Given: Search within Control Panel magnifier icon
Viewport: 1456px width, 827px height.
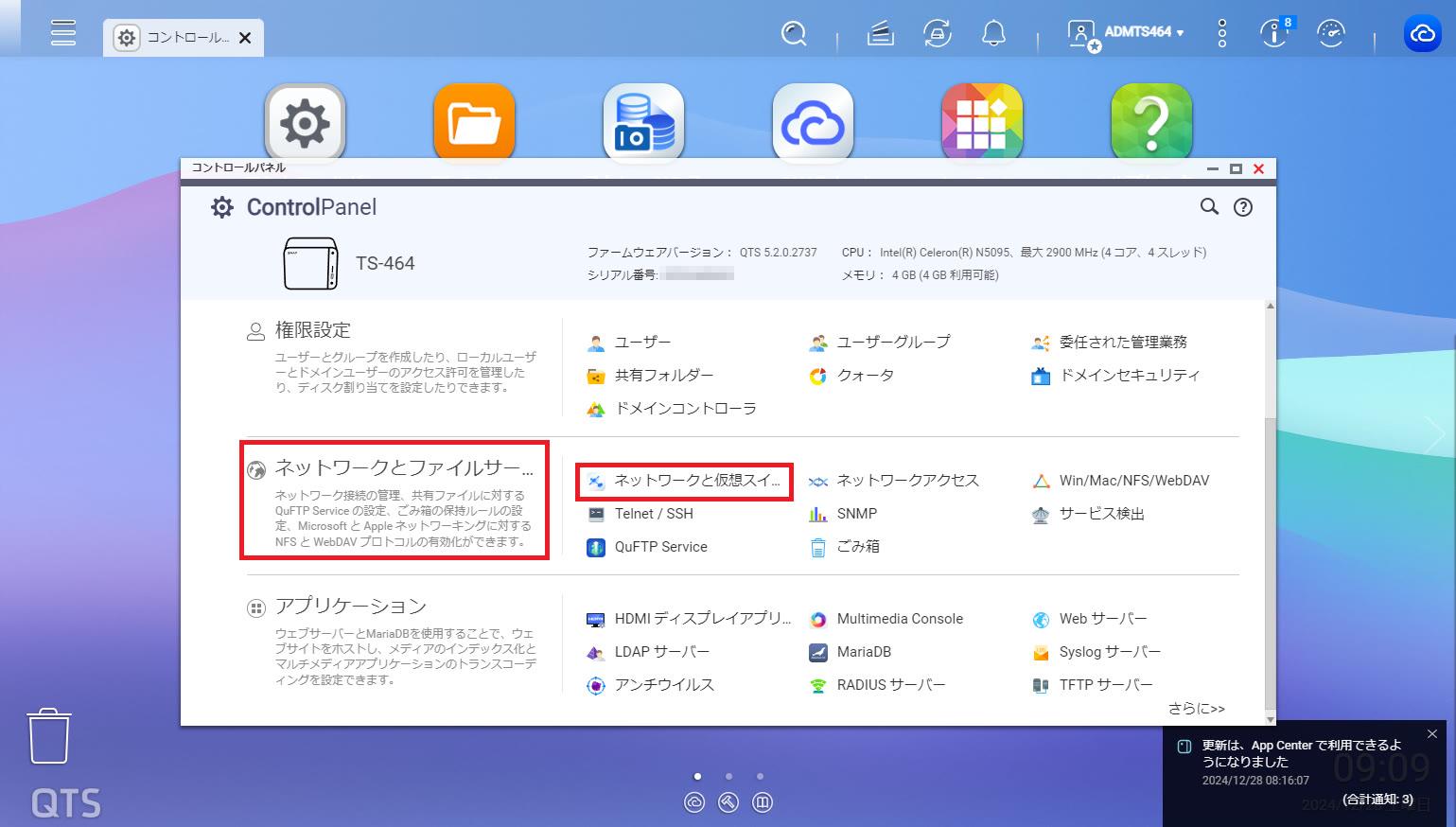Looking at the screenshot, I should (1209, 206).
